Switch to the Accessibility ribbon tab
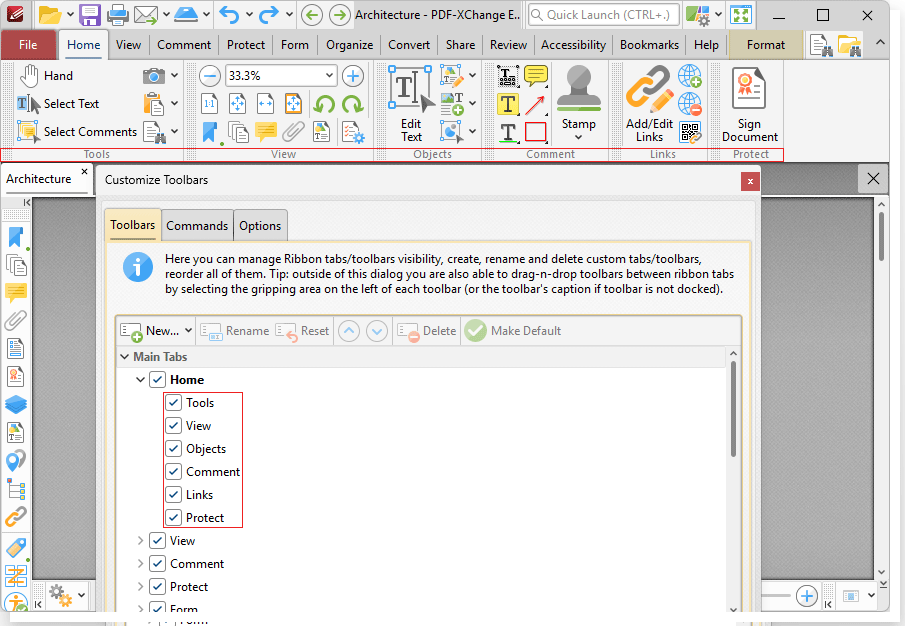Image resolution: width=905 pixels, height=626 pixels. click(573, 45)
